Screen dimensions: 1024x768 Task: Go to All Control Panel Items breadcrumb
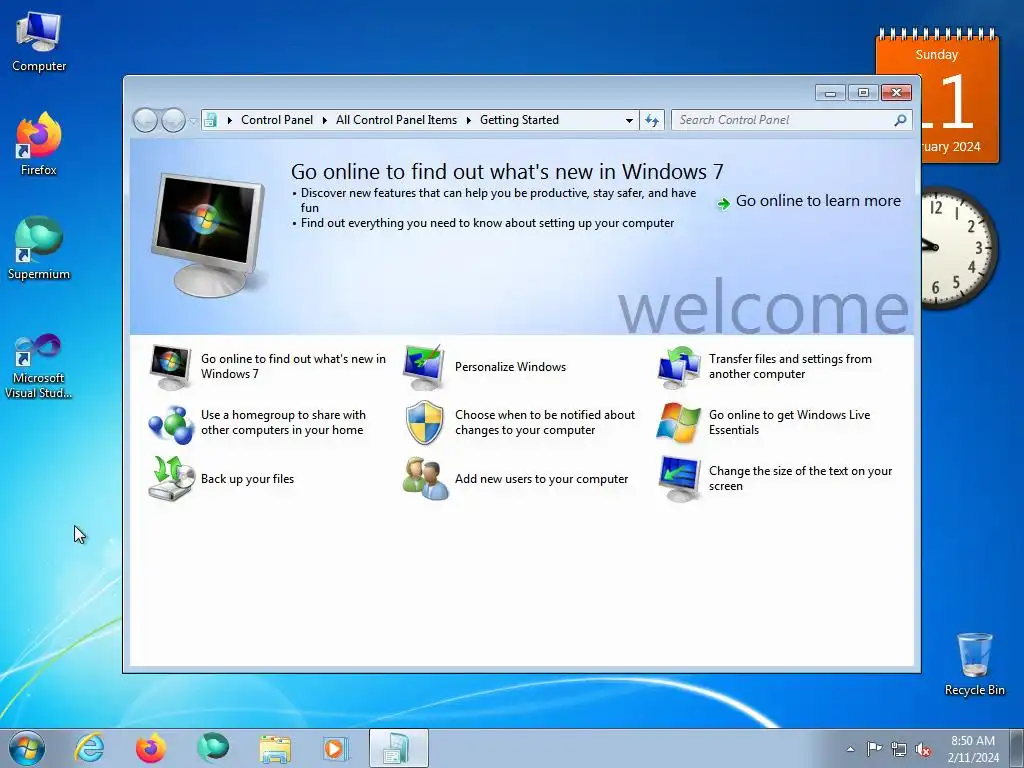[x=396, y=120]
